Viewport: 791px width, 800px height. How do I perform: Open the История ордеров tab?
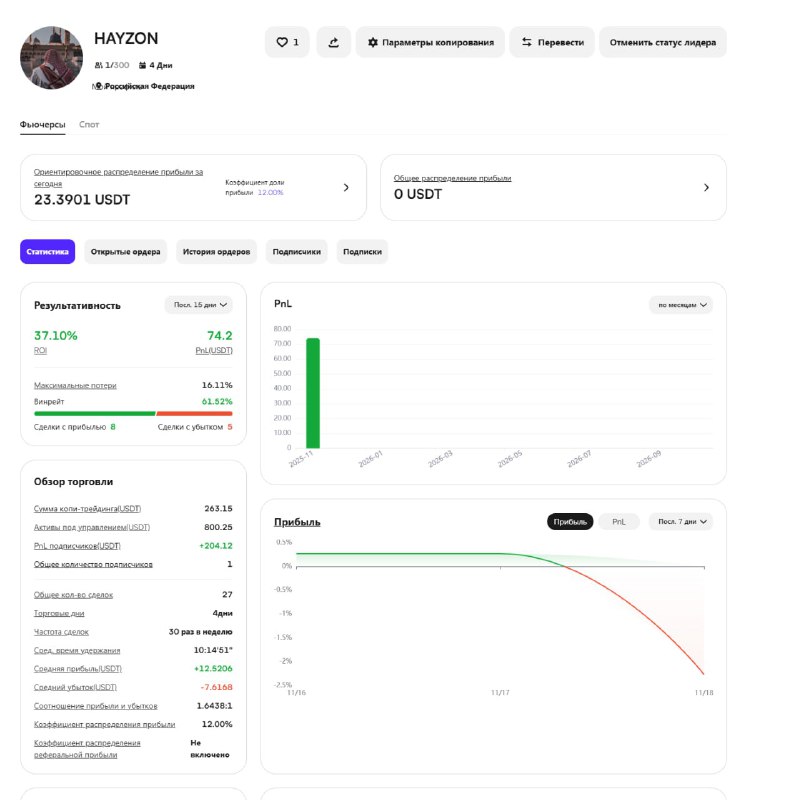point(216,252)
